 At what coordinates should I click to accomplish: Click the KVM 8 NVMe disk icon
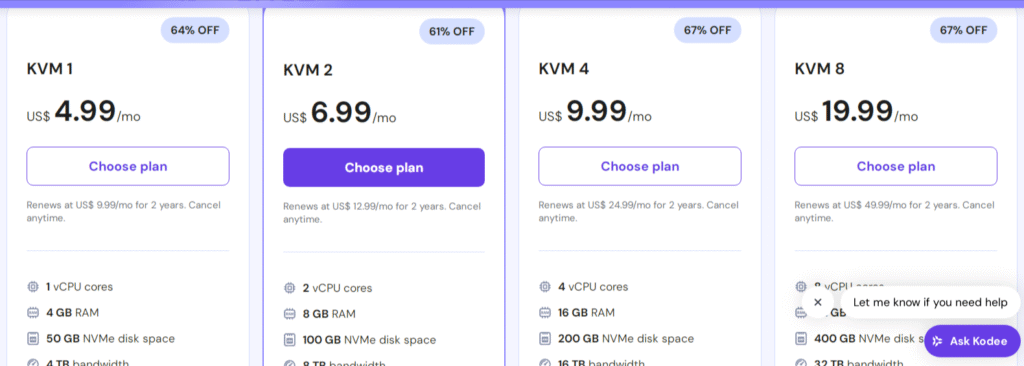point(801,339)
